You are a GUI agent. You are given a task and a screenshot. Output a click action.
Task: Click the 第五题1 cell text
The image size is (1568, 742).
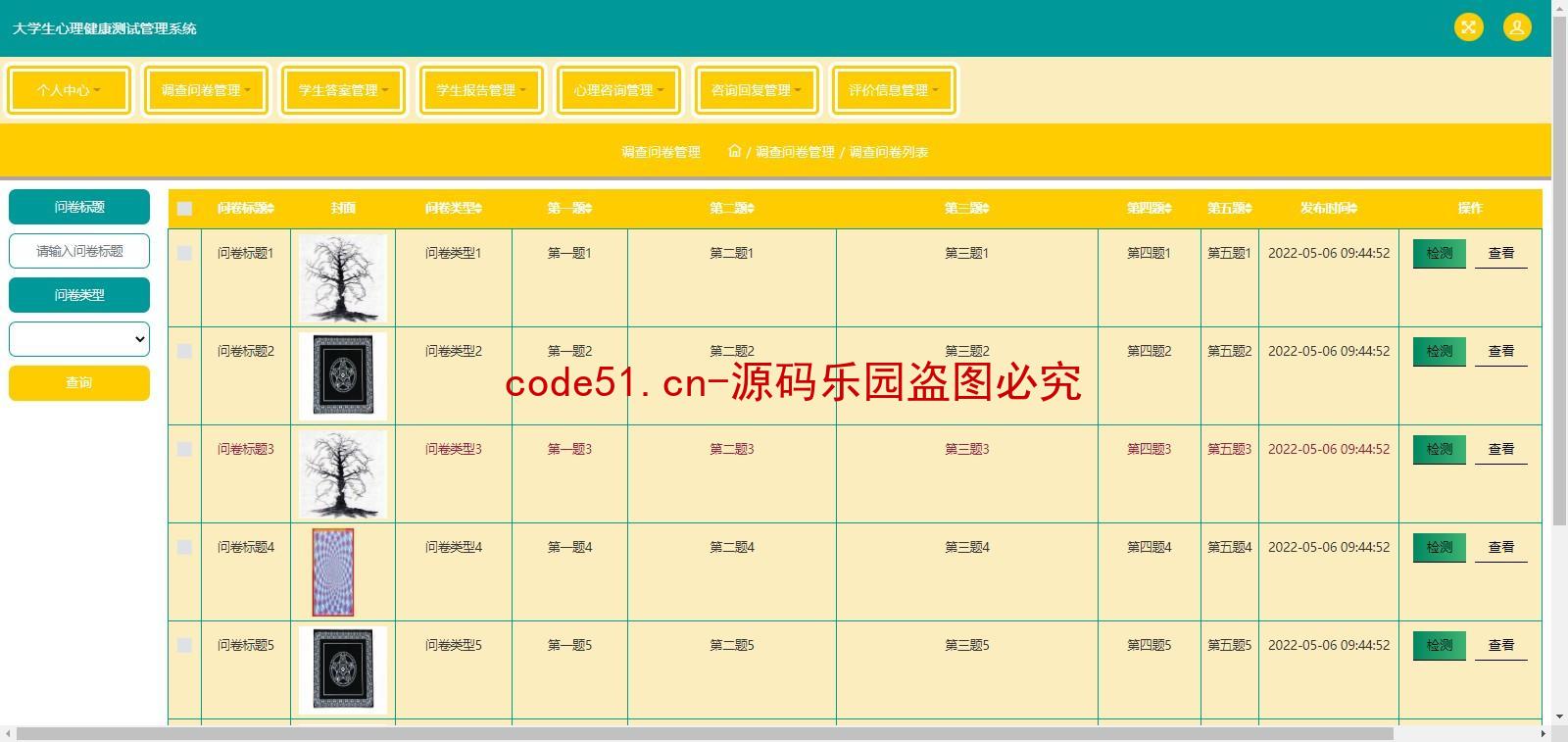(1229, 253)
